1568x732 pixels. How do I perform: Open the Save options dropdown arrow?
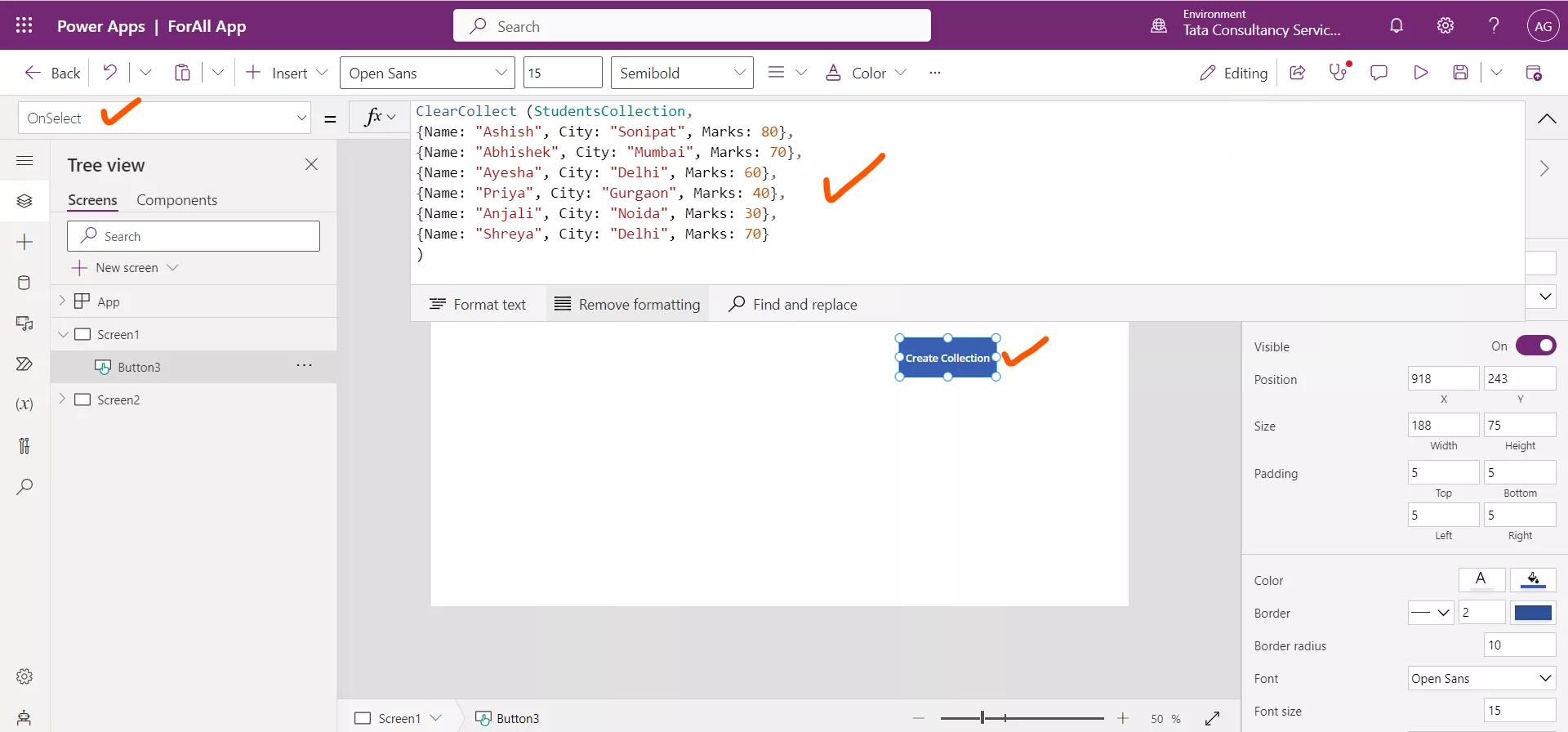point(1496,72)
